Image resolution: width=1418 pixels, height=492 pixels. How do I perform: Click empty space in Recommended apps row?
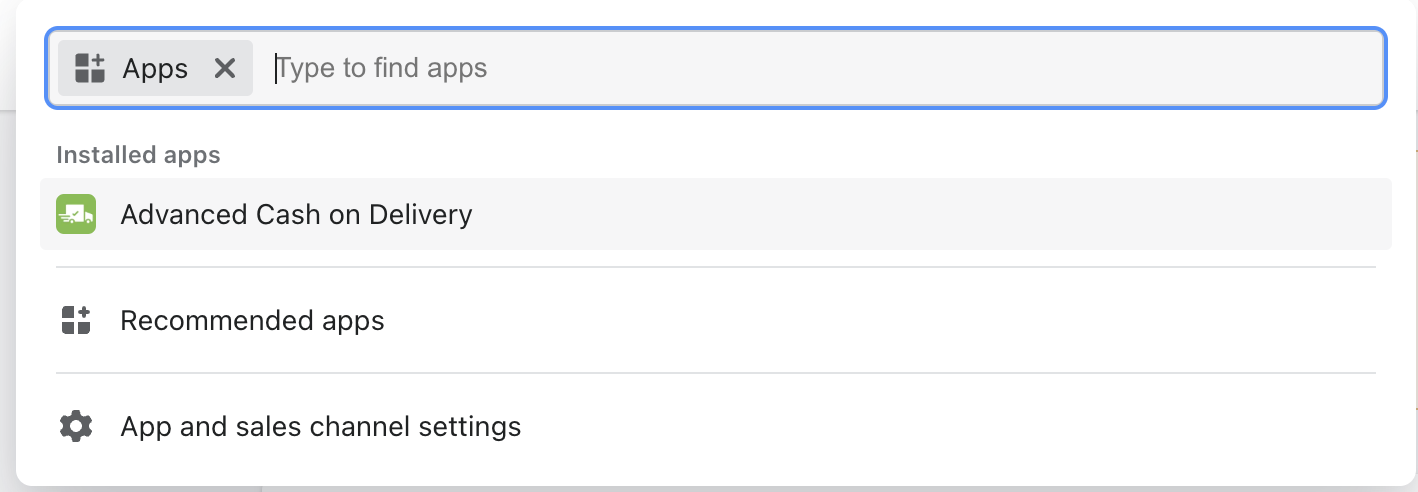[850, 321]
